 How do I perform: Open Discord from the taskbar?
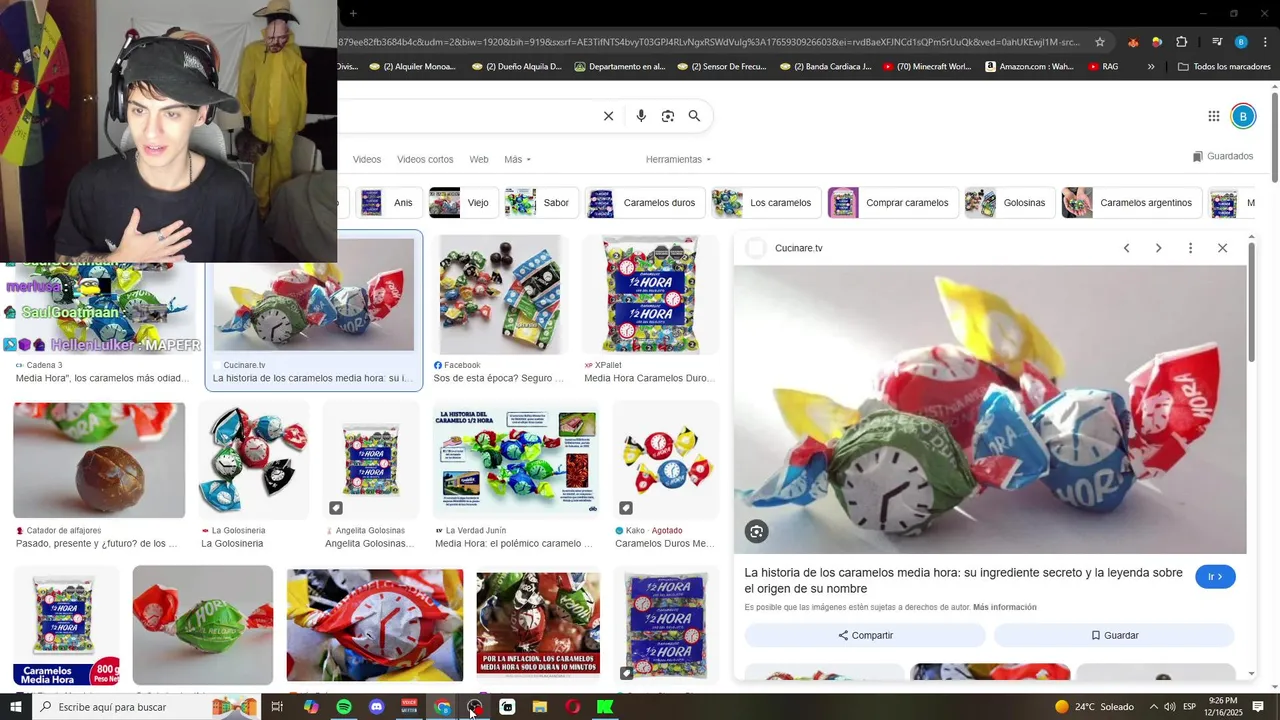(377, 707)
